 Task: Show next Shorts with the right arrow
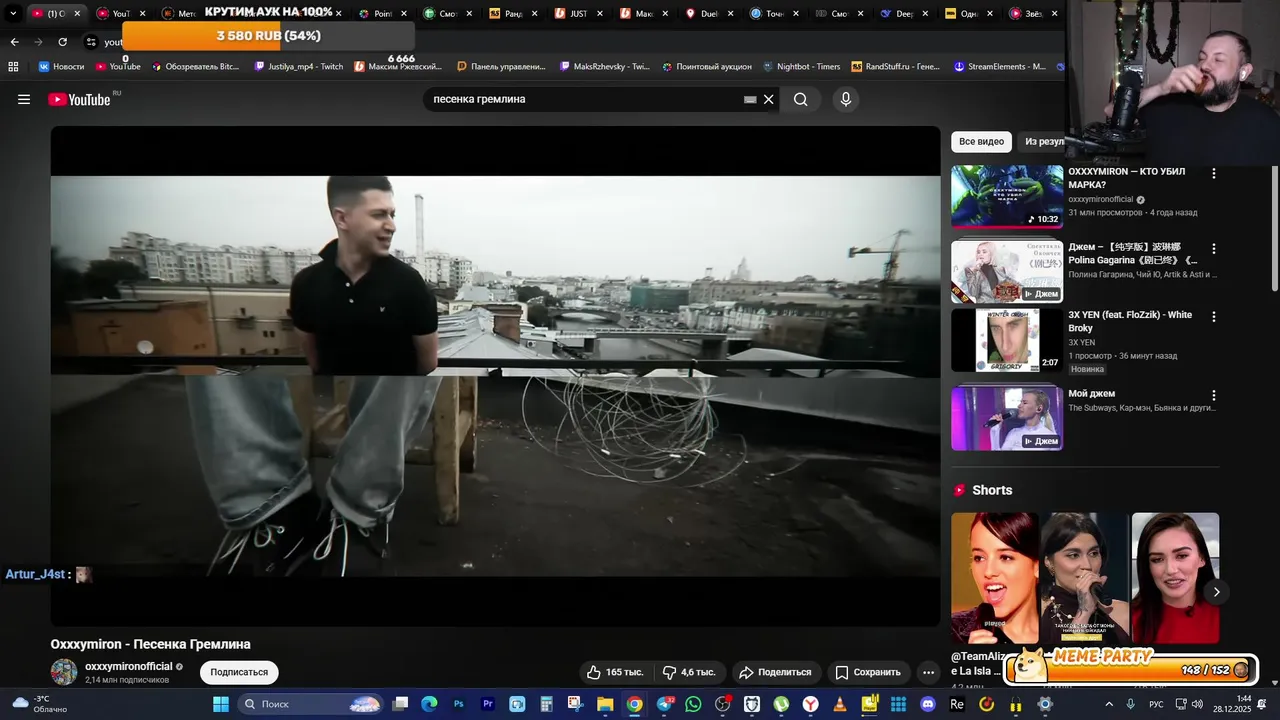[x=1216, y=592]
